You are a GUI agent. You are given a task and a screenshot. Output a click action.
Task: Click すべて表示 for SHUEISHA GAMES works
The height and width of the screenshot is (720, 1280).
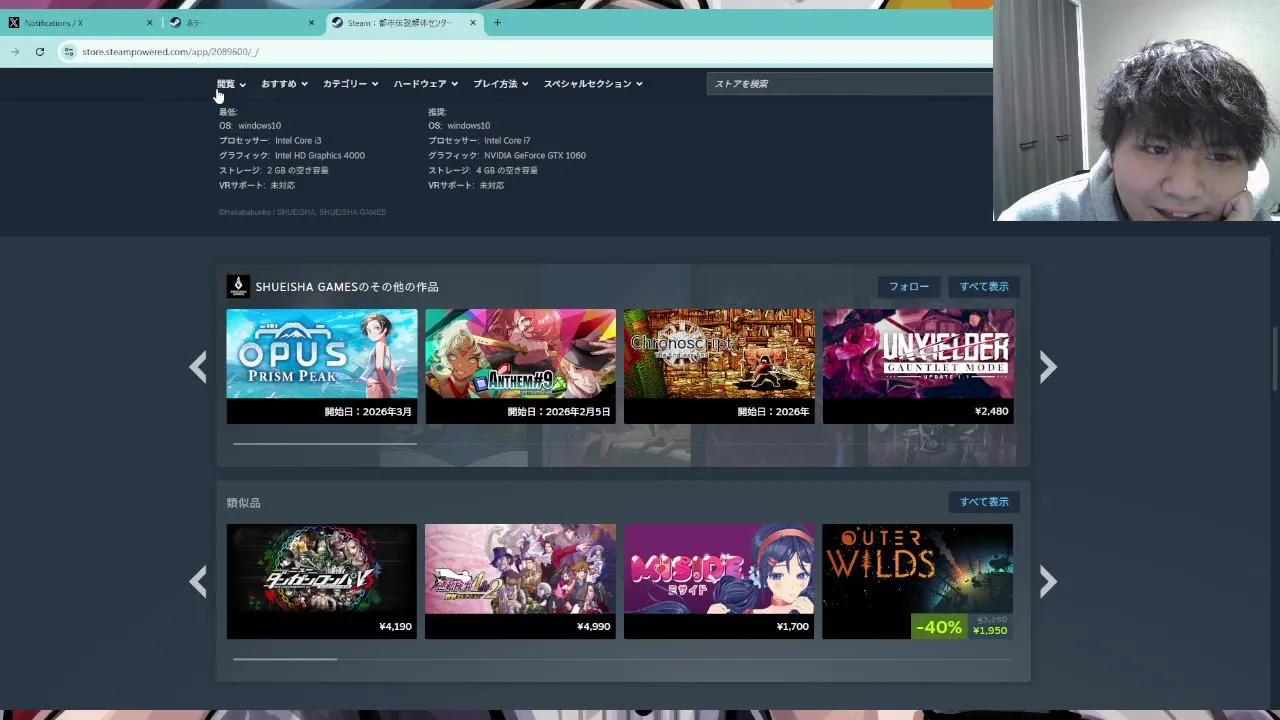[984, 287]
